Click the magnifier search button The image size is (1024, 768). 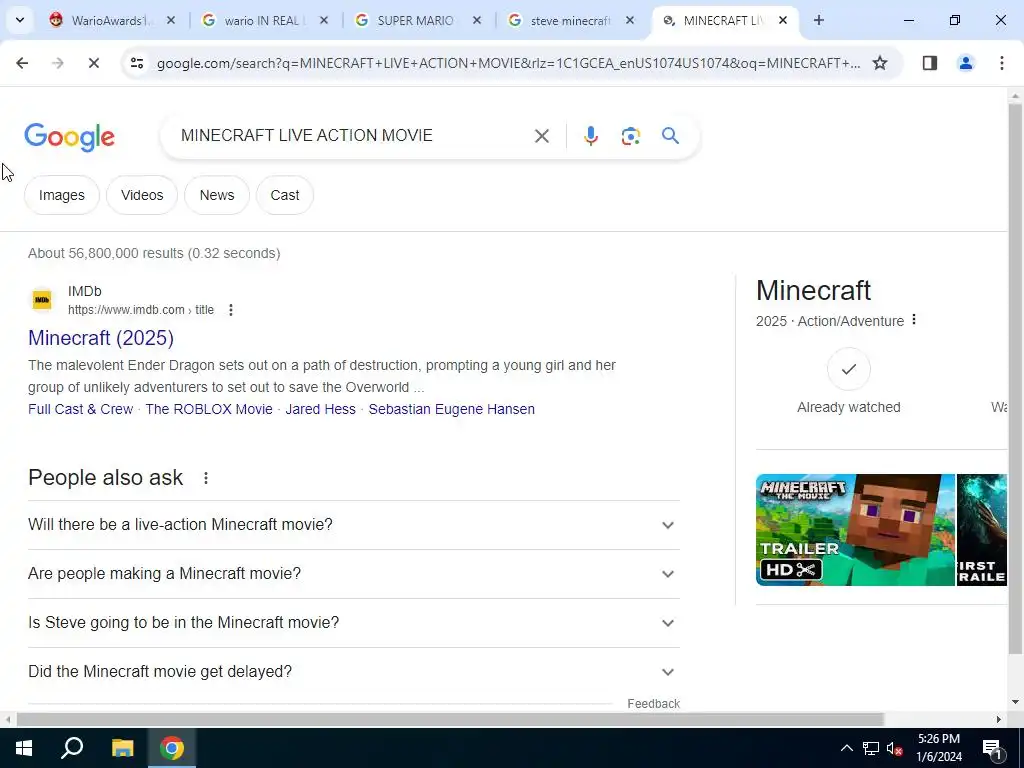(x=670, y=136)
